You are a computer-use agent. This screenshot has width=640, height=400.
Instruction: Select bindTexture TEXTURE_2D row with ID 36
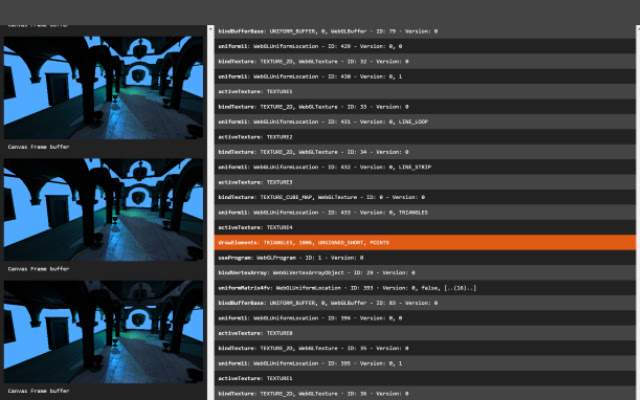pyautogui.click(x=425, y=393)
